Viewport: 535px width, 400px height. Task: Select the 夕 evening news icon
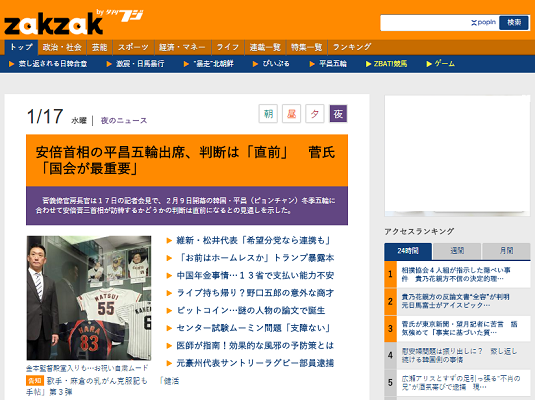[x=315, y=114]
